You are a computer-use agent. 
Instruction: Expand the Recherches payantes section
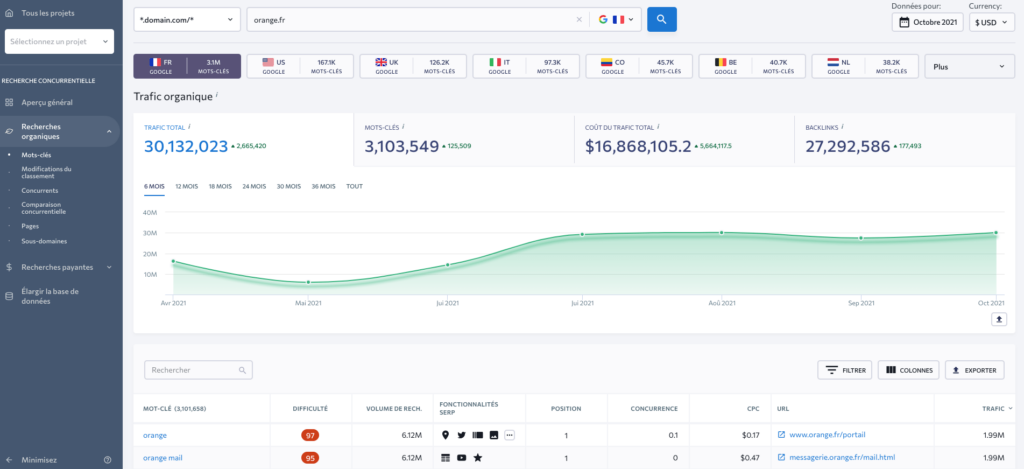pos(109,267)
